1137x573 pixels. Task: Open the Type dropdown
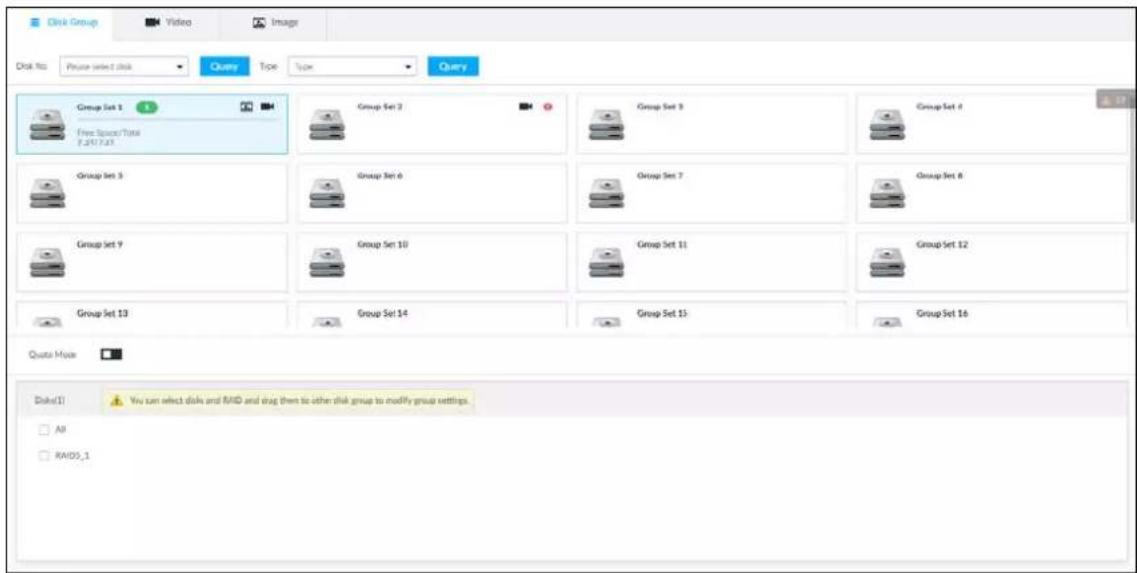(353, 66)
